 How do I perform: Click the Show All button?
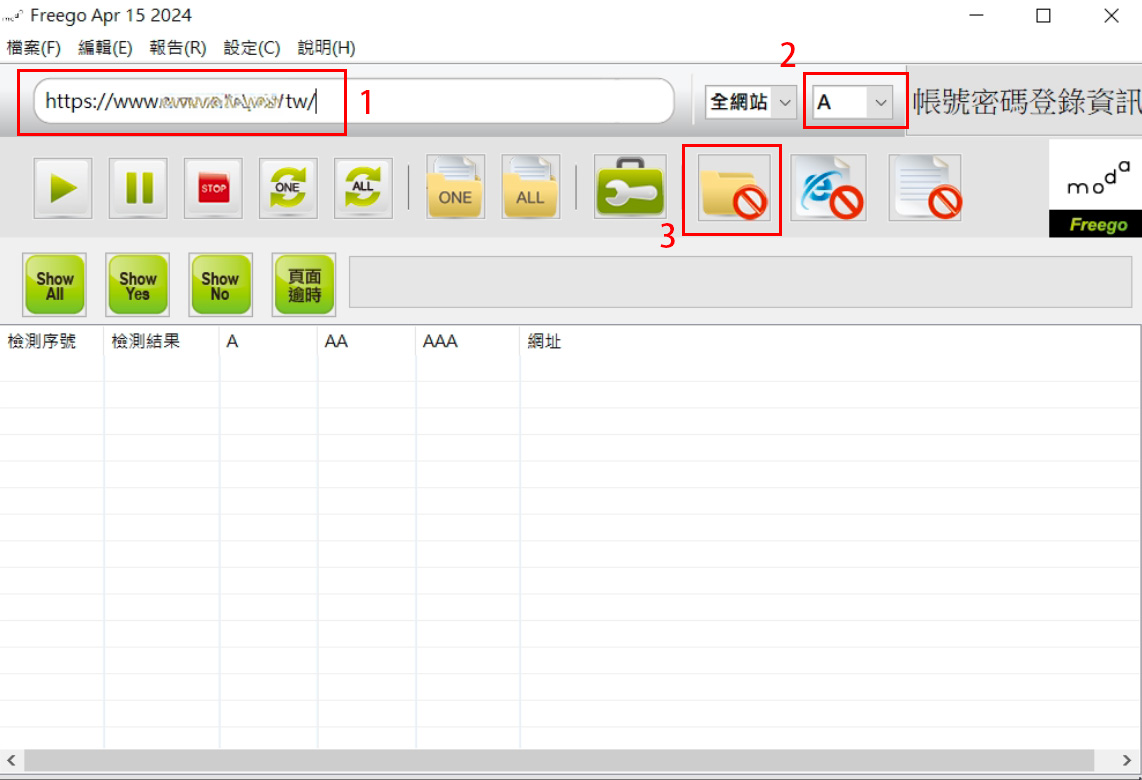tap(55, 285)
